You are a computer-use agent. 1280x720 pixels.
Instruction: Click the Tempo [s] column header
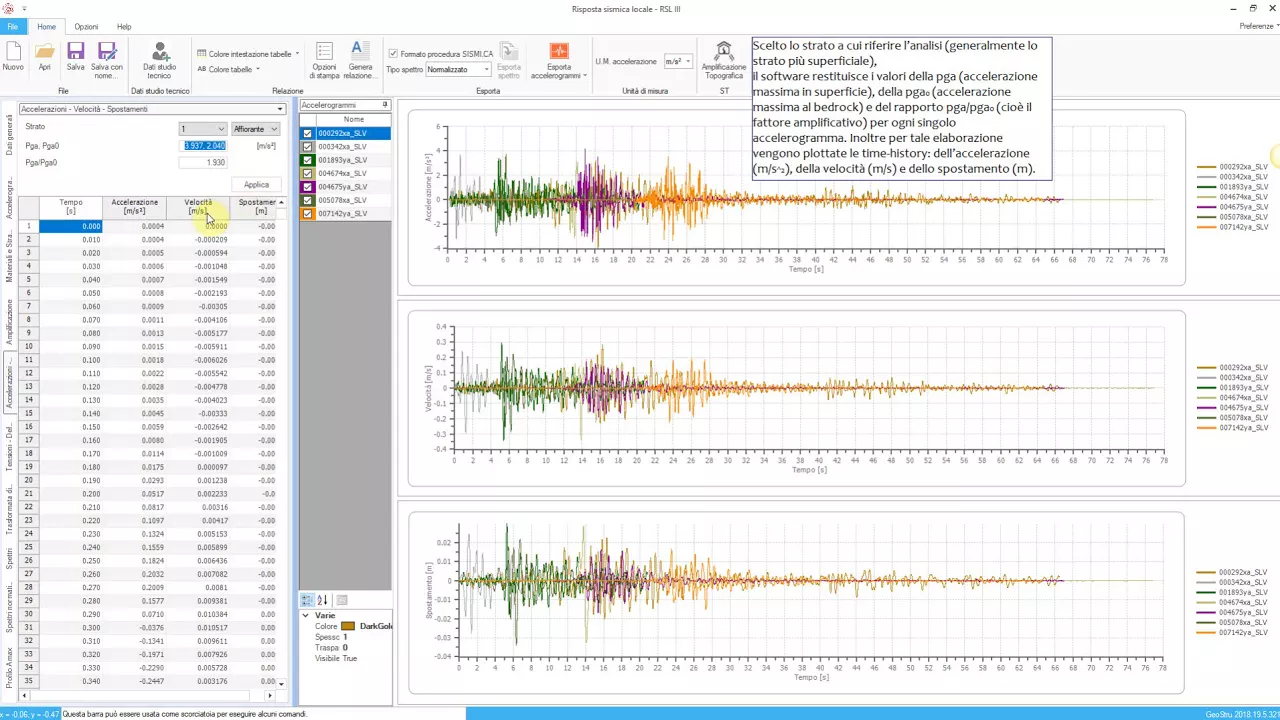pos(71,206)
